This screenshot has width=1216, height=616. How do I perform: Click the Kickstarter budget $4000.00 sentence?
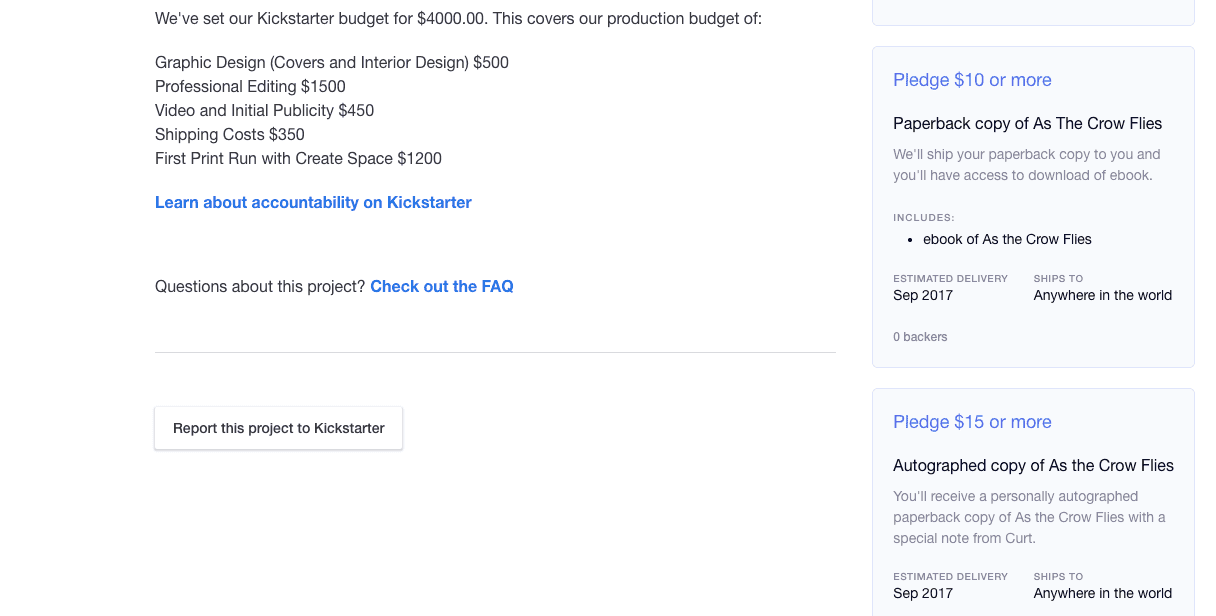458,18
